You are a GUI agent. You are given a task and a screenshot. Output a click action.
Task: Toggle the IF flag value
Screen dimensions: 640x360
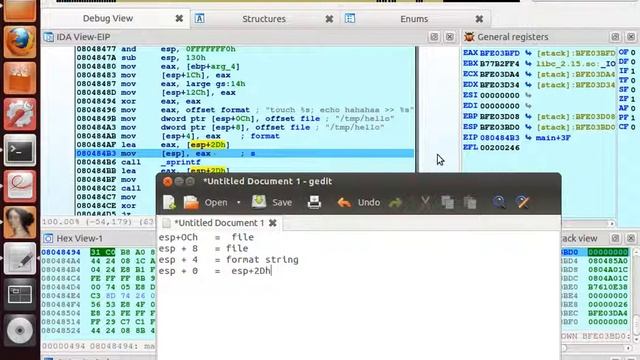pyautogui.click(x=633, y=71)
